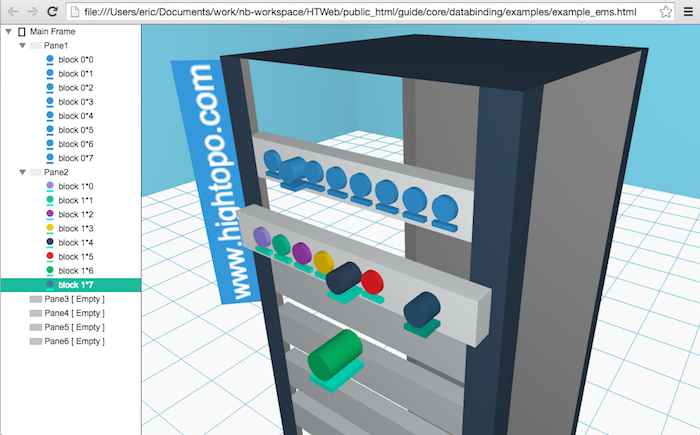The image size is (700, 435).
Task: Click the blue icon of block 0*7
Action: (50, 158)
